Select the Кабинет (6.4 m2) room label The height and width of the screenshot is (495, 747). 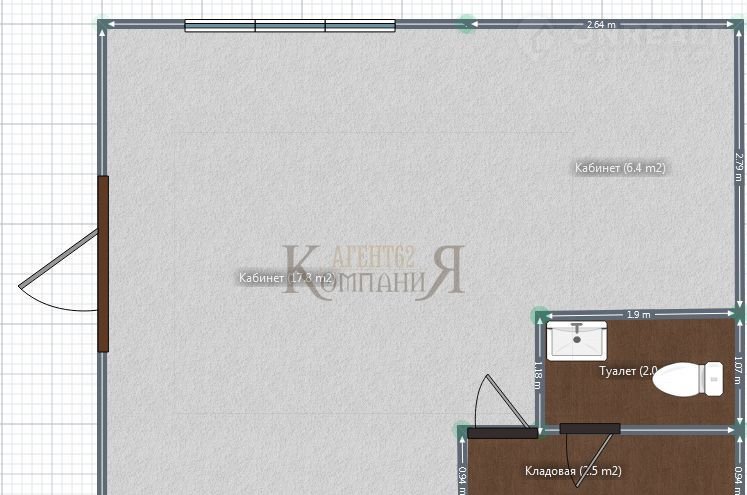click(x=619, y=168)
